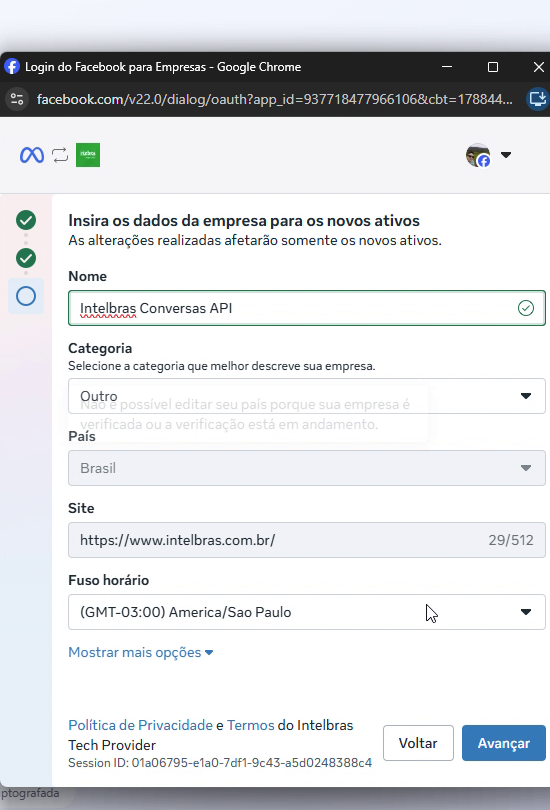550x810 pixels.
Task: Click the Session ID text
Action: [x=220, y=763]
